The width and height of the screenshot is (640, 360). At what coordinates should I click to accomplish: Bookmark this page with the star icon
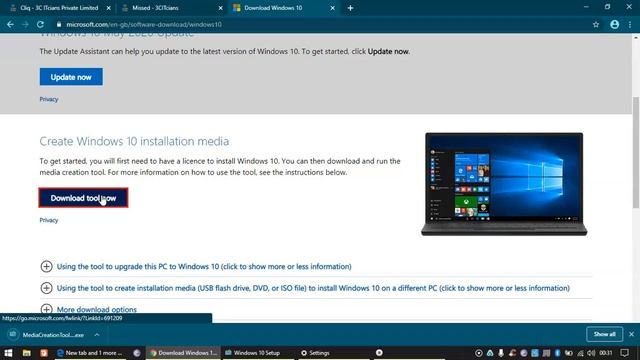tap(596, 24)
